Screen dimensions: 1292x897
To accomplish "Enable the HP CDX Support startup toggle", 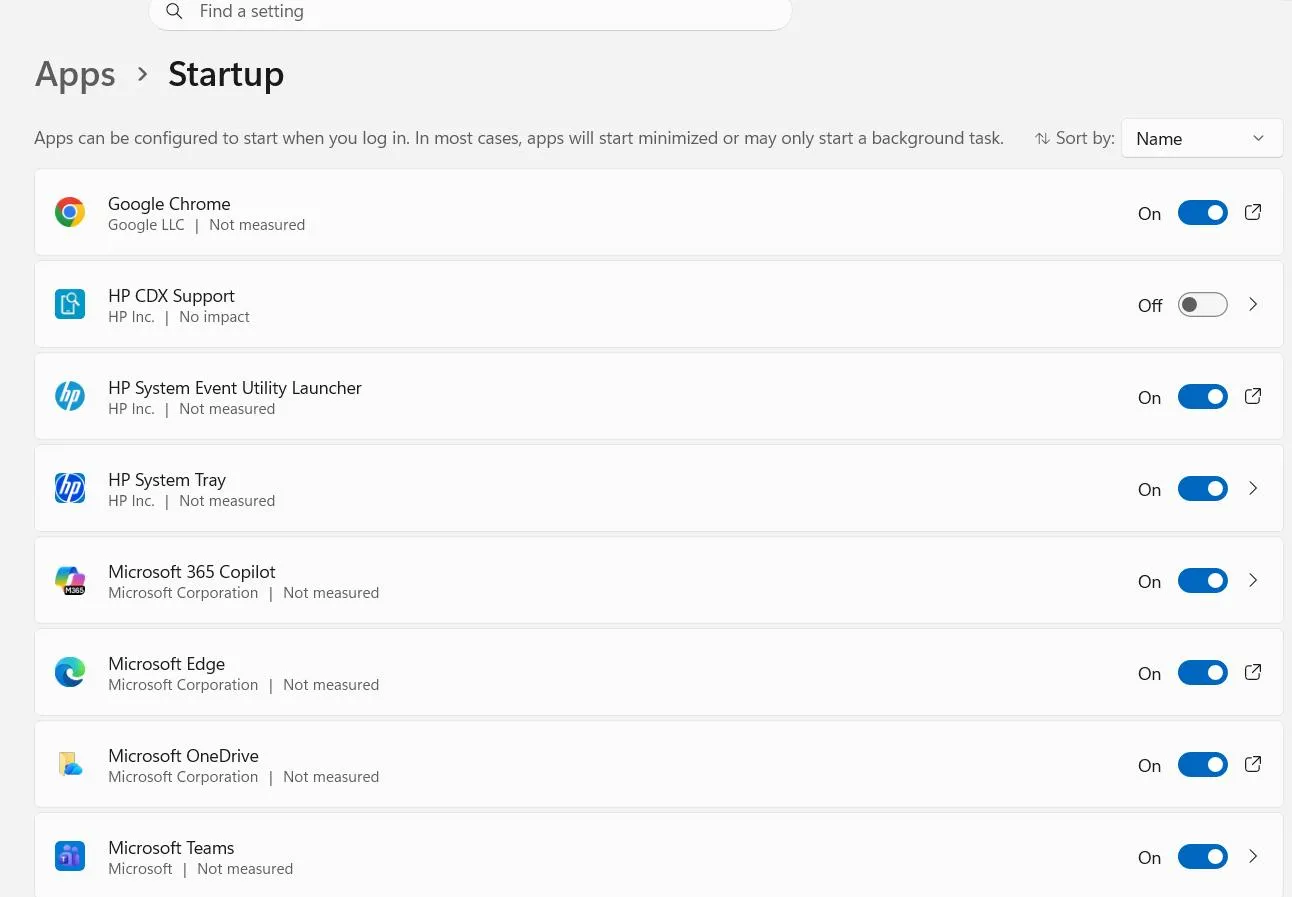I will [1203, 305].
